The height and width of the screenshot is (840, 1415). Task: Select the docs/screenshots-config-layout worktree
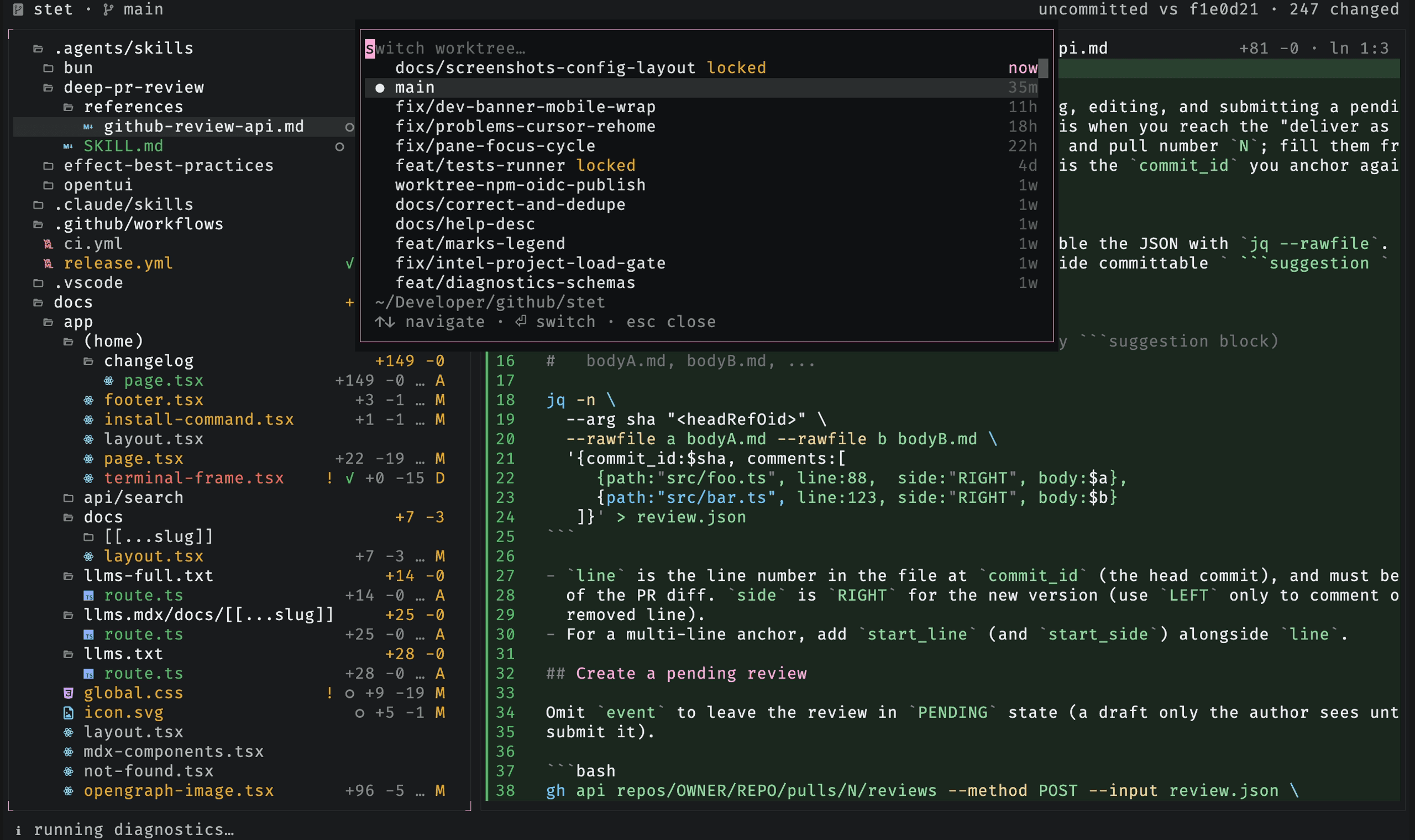tap(701, 68)
